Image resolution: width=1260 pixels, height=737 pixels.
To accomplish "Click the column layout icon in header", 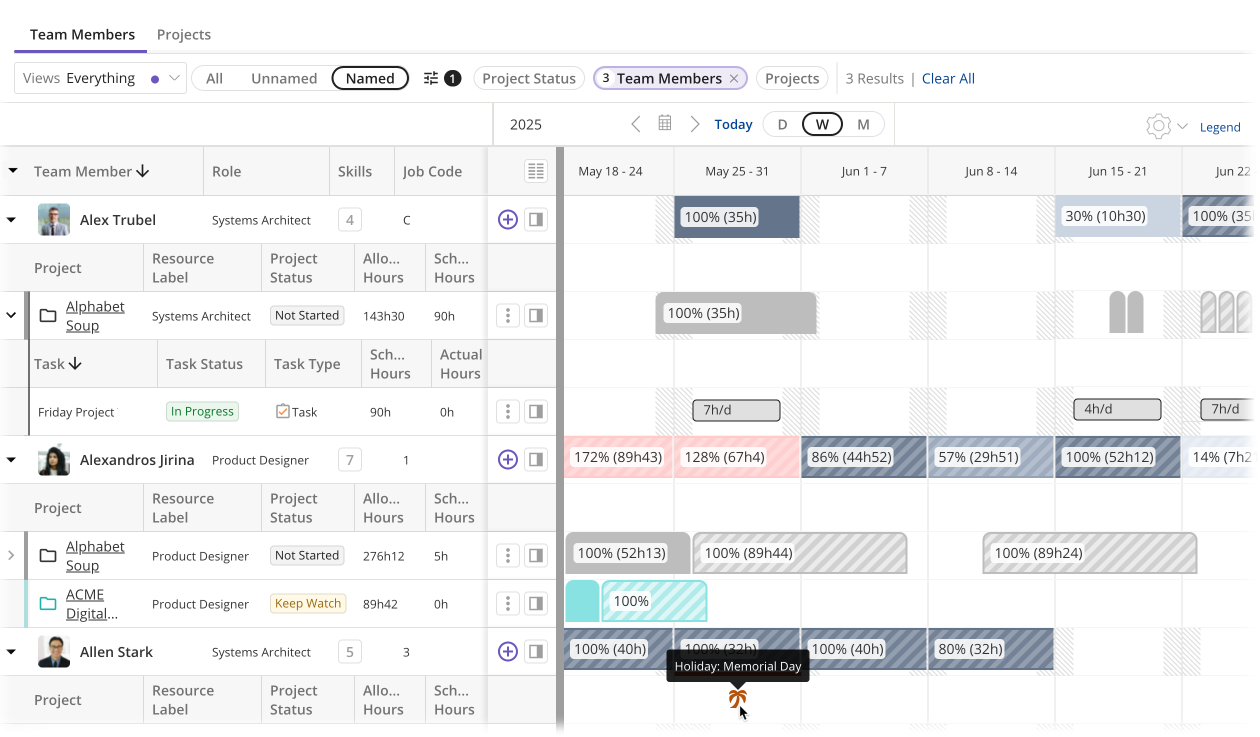I will point(536,172).
